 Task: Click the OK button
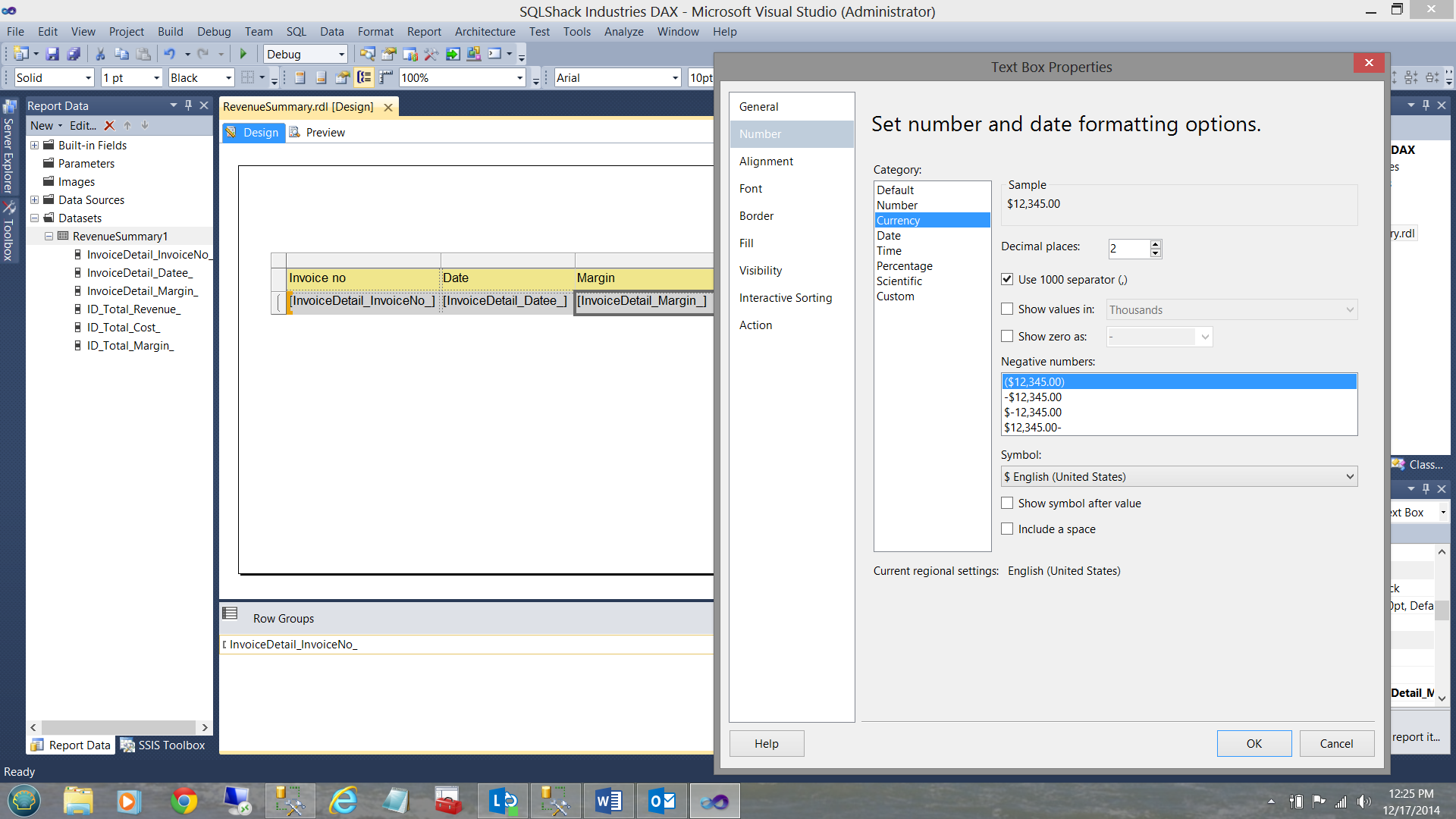[1254, 744]
